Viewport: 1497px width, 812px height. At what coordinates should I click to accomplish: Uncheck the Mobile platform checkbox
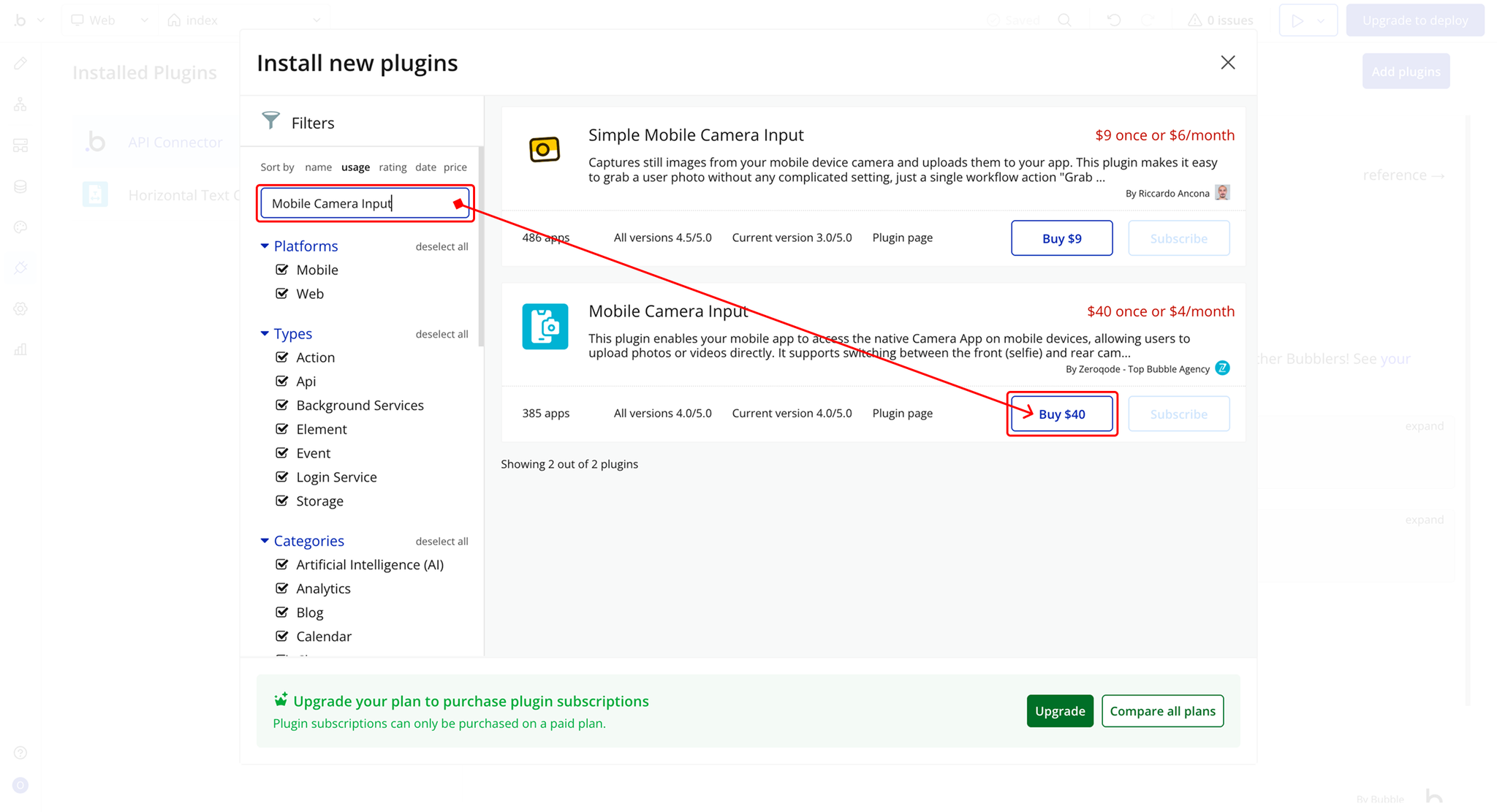(282, 270)
